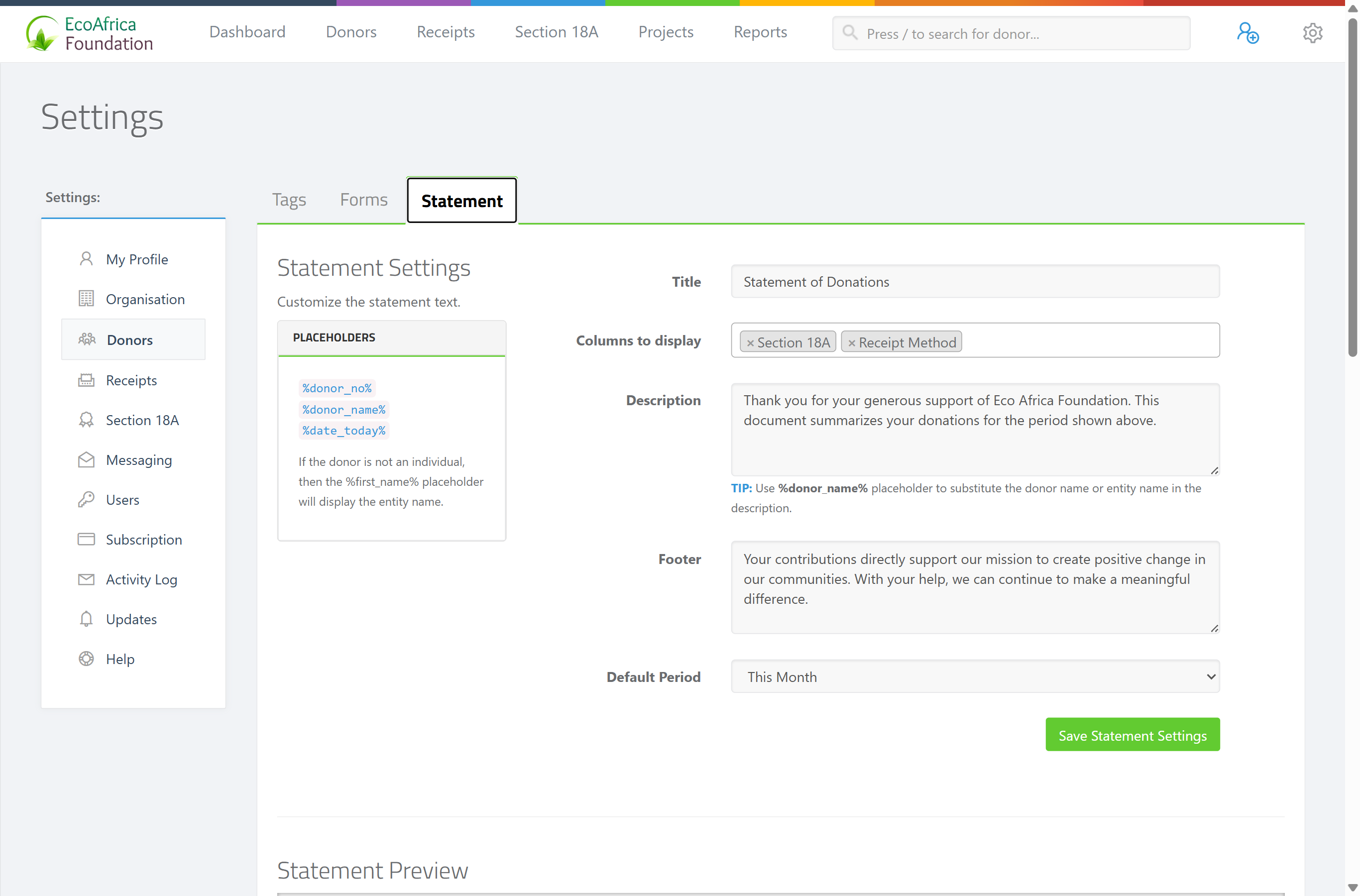
Task: Open Reports in top navigation
Action: pyautogui.click(x=760, y=32)
